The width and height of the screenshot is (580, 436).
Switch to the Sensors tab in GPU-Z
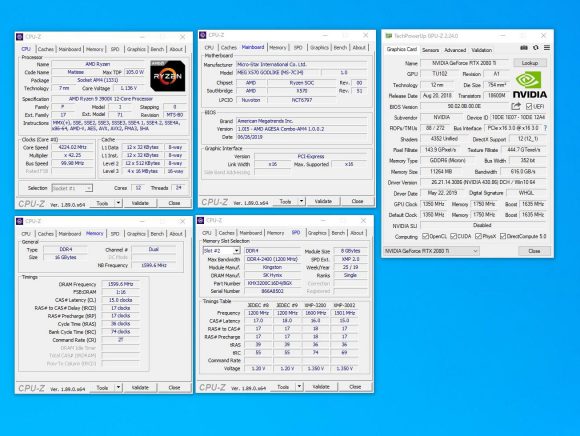click(x=431, y=50)
